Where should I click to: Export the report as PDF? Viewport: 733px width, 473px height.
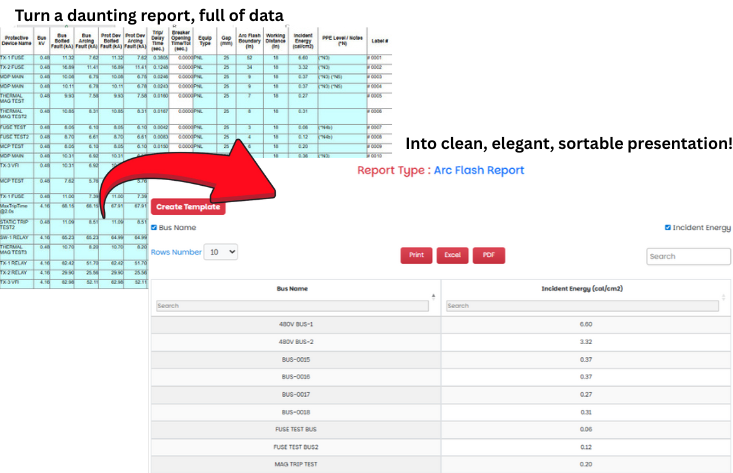[488, 255]
